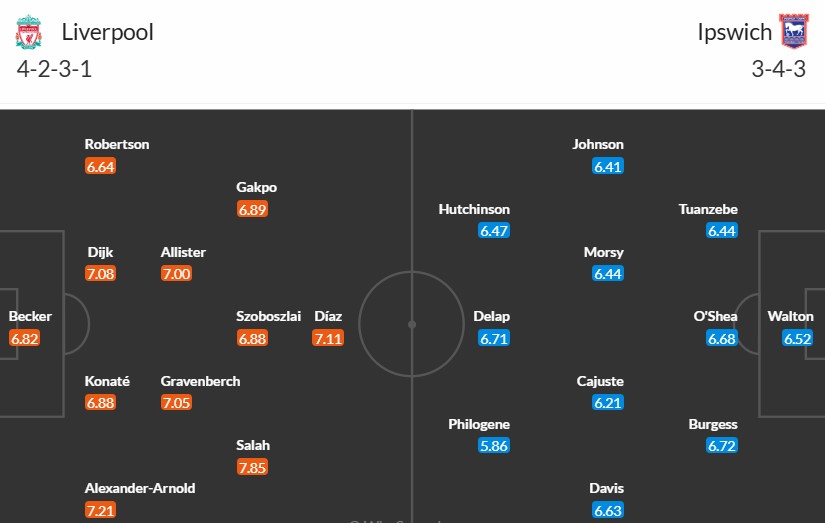Click the Ipswich club crest icon
This screenshot has width=825, height=523.
coord(793,32)
